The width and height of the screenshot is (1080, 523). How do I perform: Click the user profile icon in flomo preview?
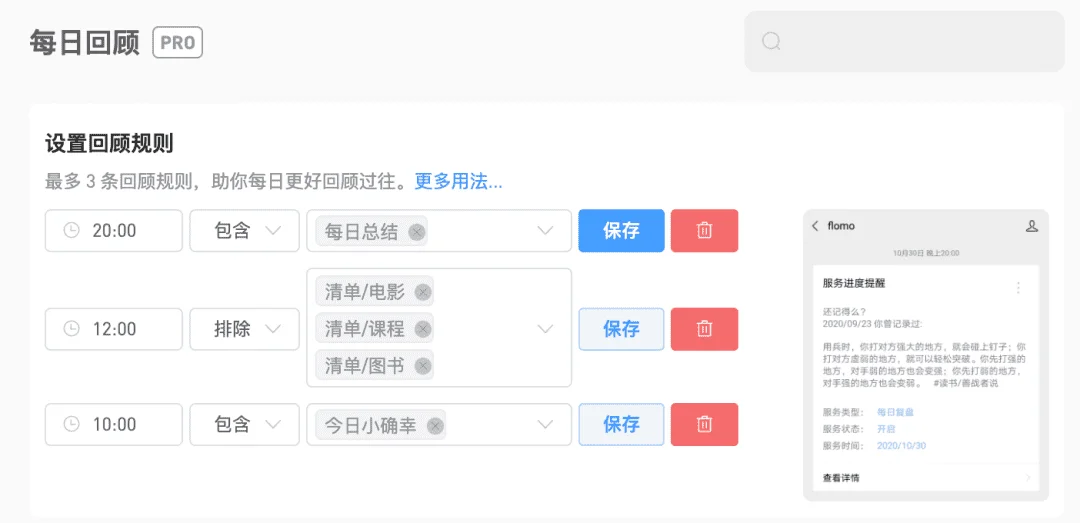pos(1031,226)
